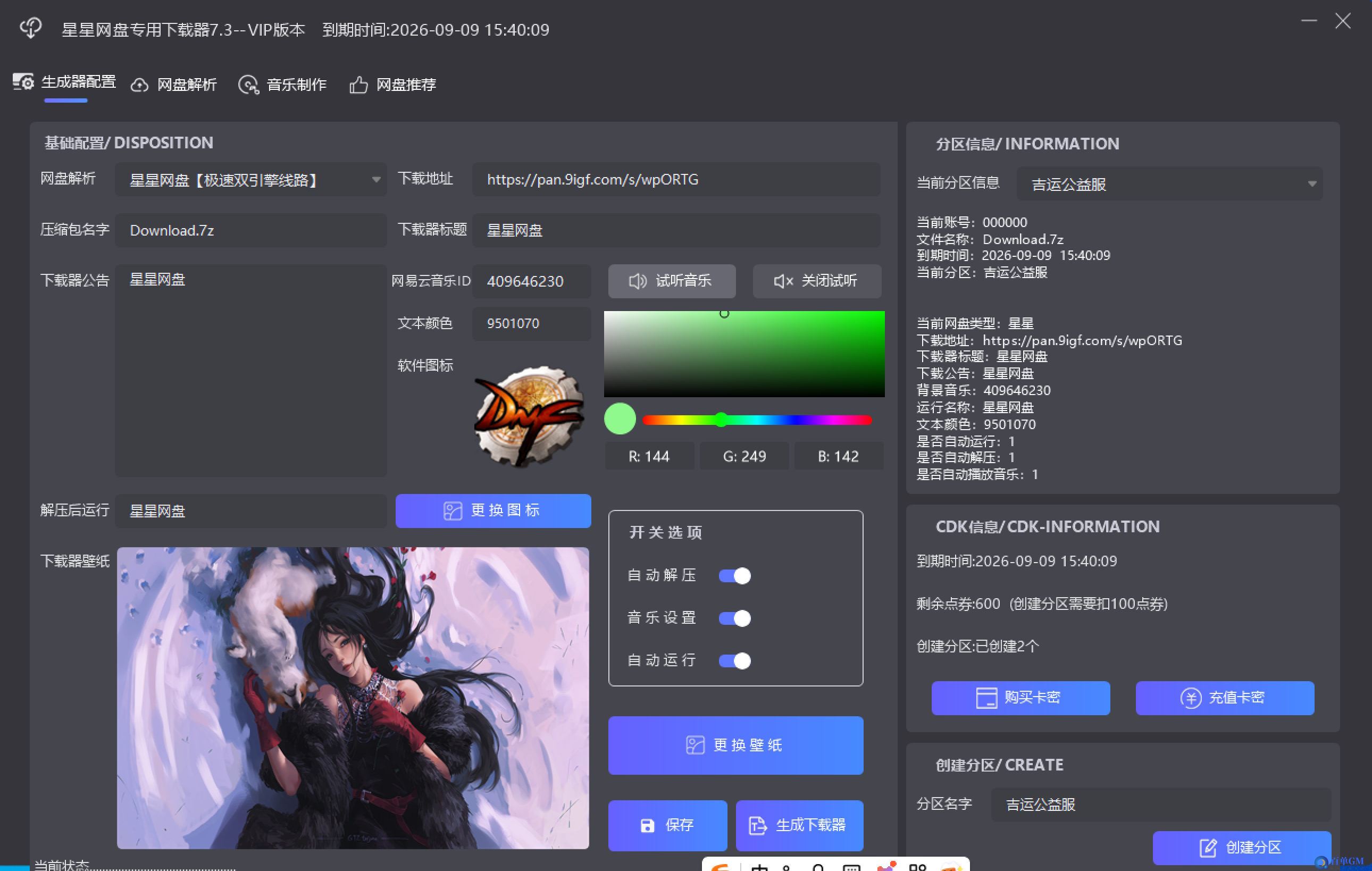Click muted speaker icon on 关闭试听
Image resolution: width=1372 pixels, height=871 pixels.
coord(783,281)
